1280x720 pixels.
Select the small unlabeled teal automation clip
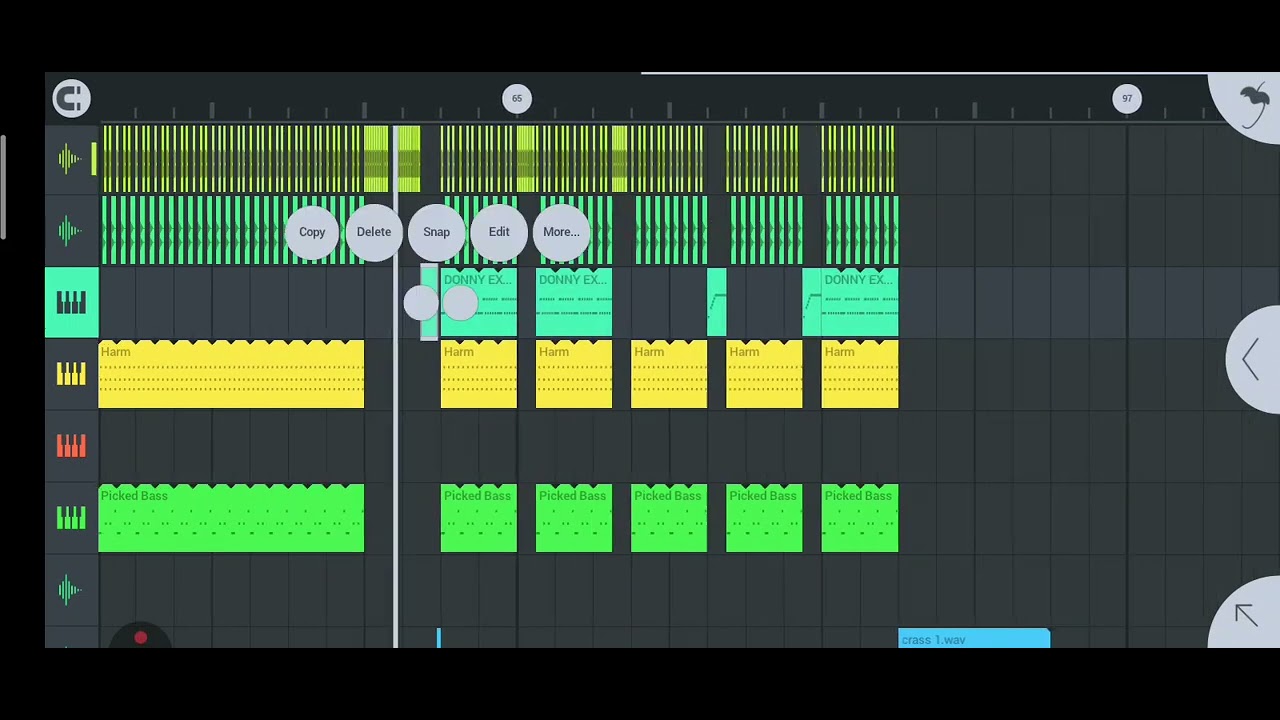pos(717,302)
